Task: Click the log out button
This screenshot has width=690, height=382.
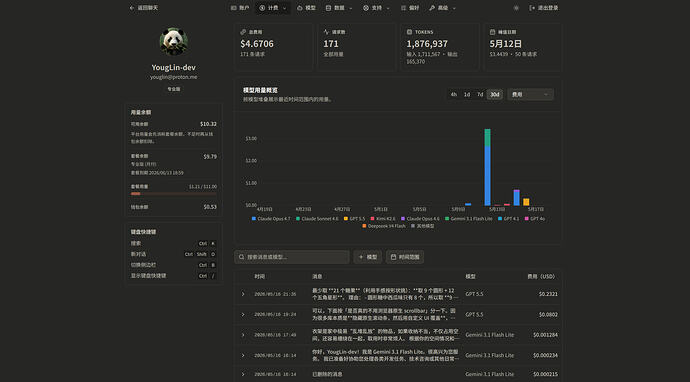Action: pos(543,8)
